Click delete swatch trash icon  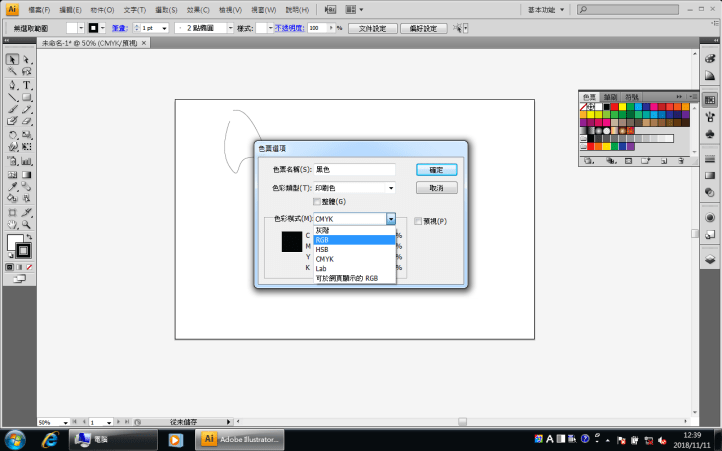[681, 161]
